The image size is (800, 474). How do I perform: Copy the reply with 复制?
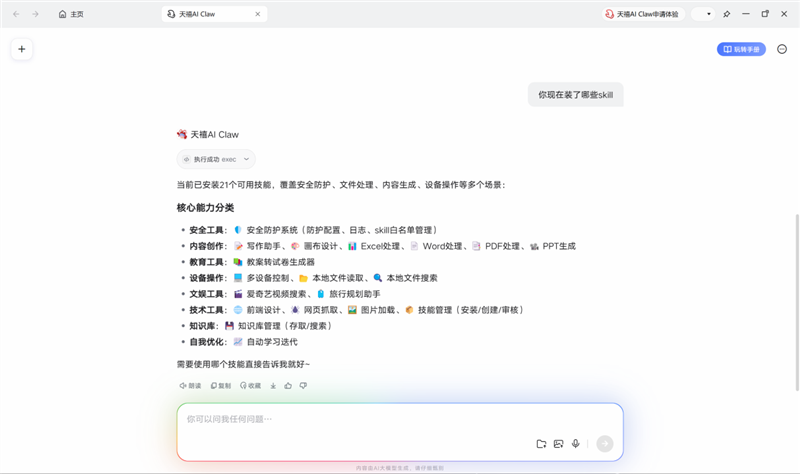[220, 386]
